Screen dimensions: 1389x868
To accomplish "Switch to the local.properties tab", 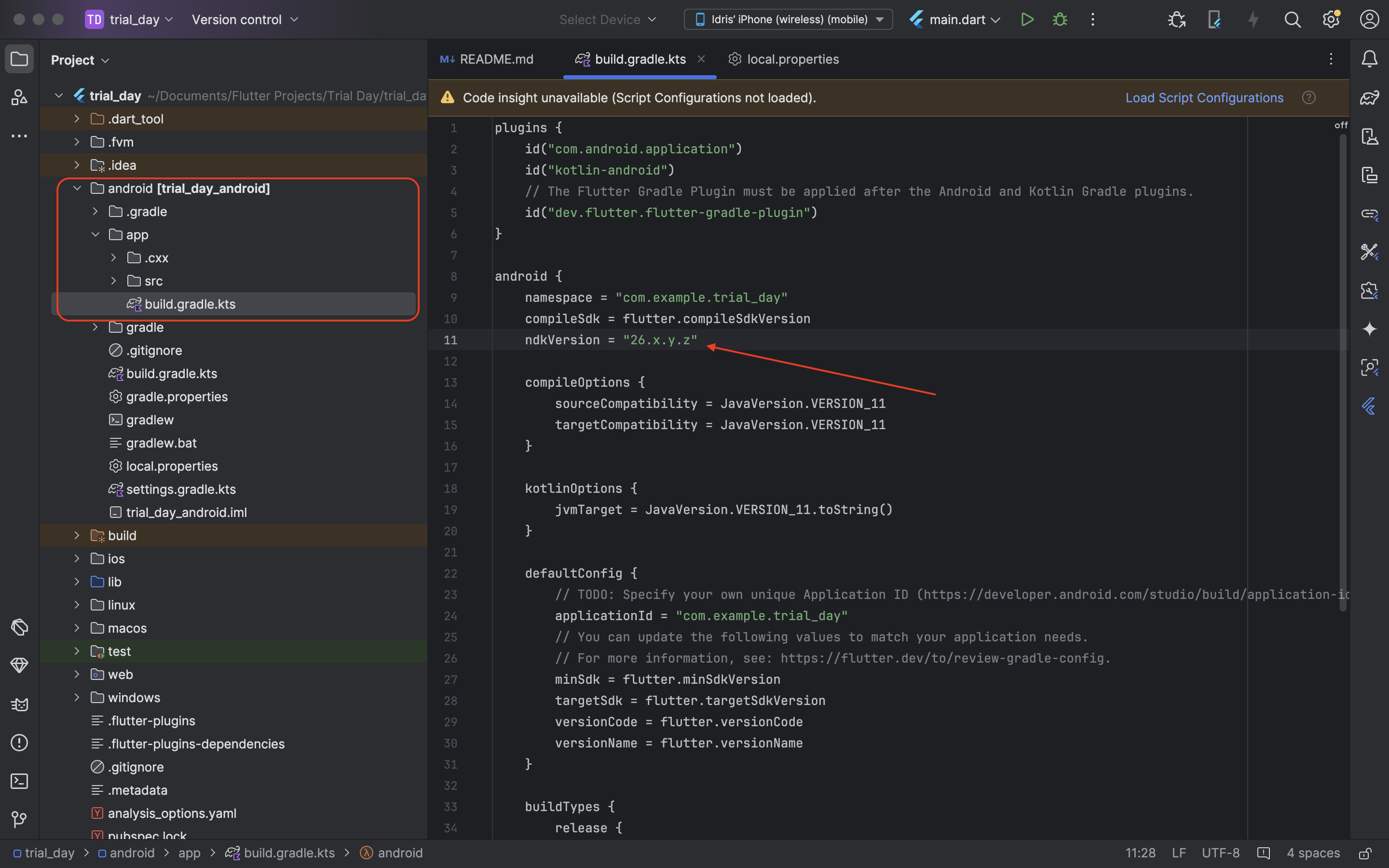I will (x=783, y=59).
